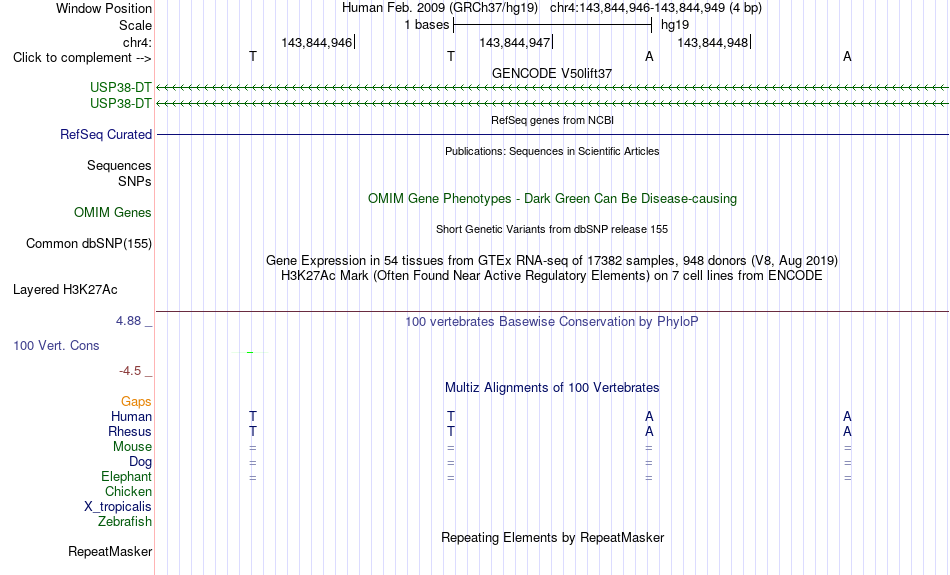Click the Human Feb. 2009 (GRCh37/hg19) header text

(440, 8)
